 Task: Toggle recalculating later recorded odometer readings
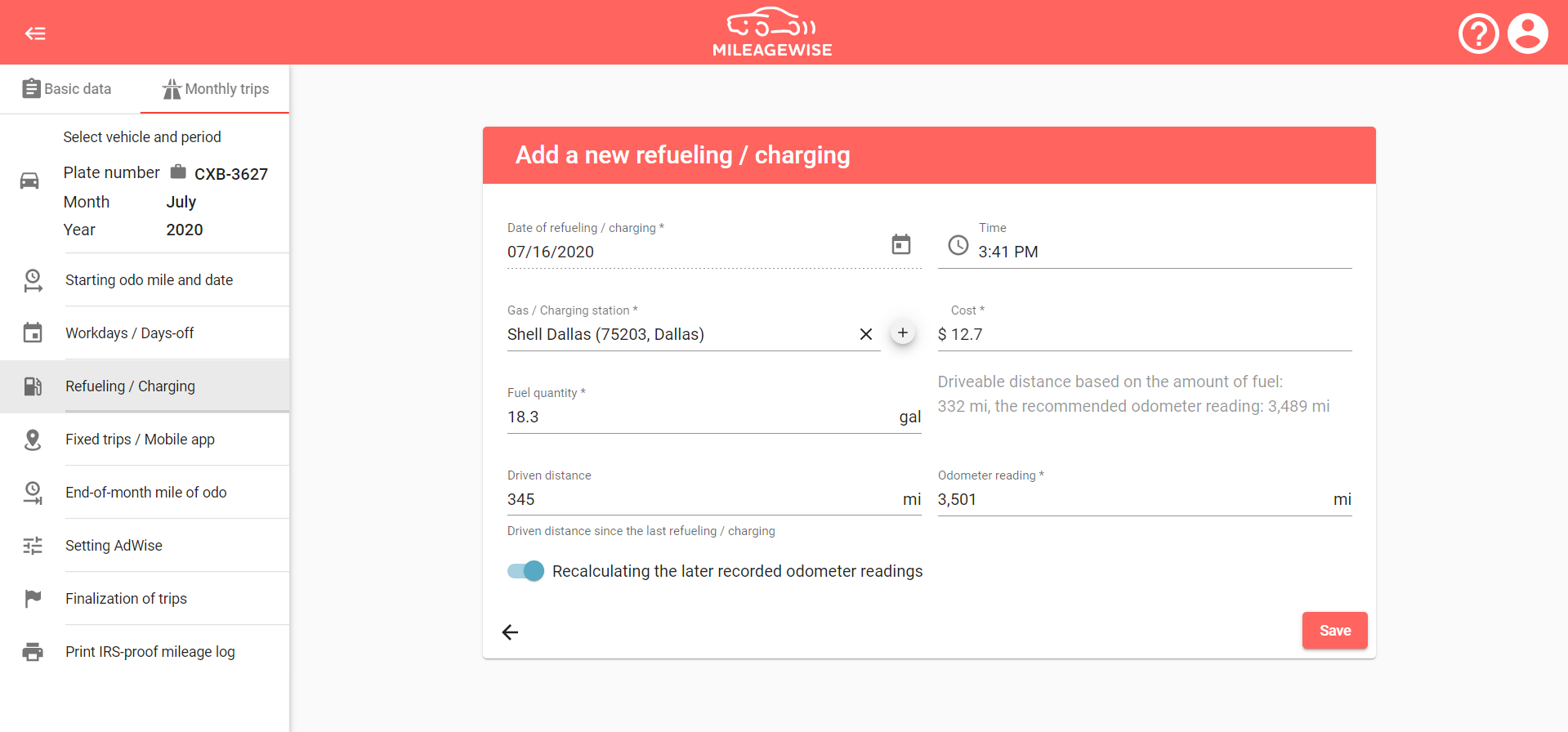click(525, 571)
